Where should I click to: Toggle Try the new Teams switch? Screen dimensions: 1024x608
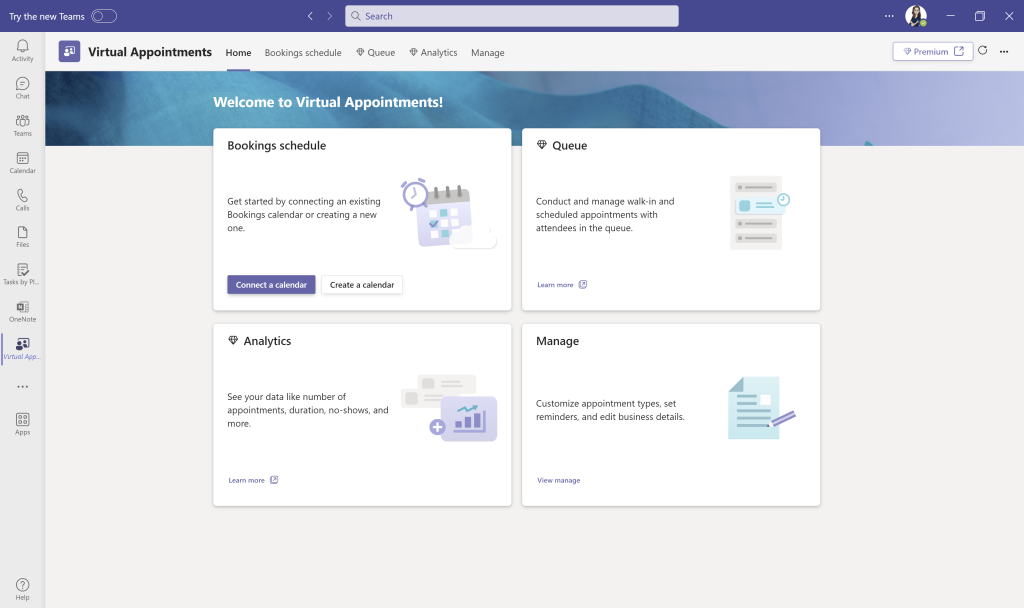click(x=104, y=16)
